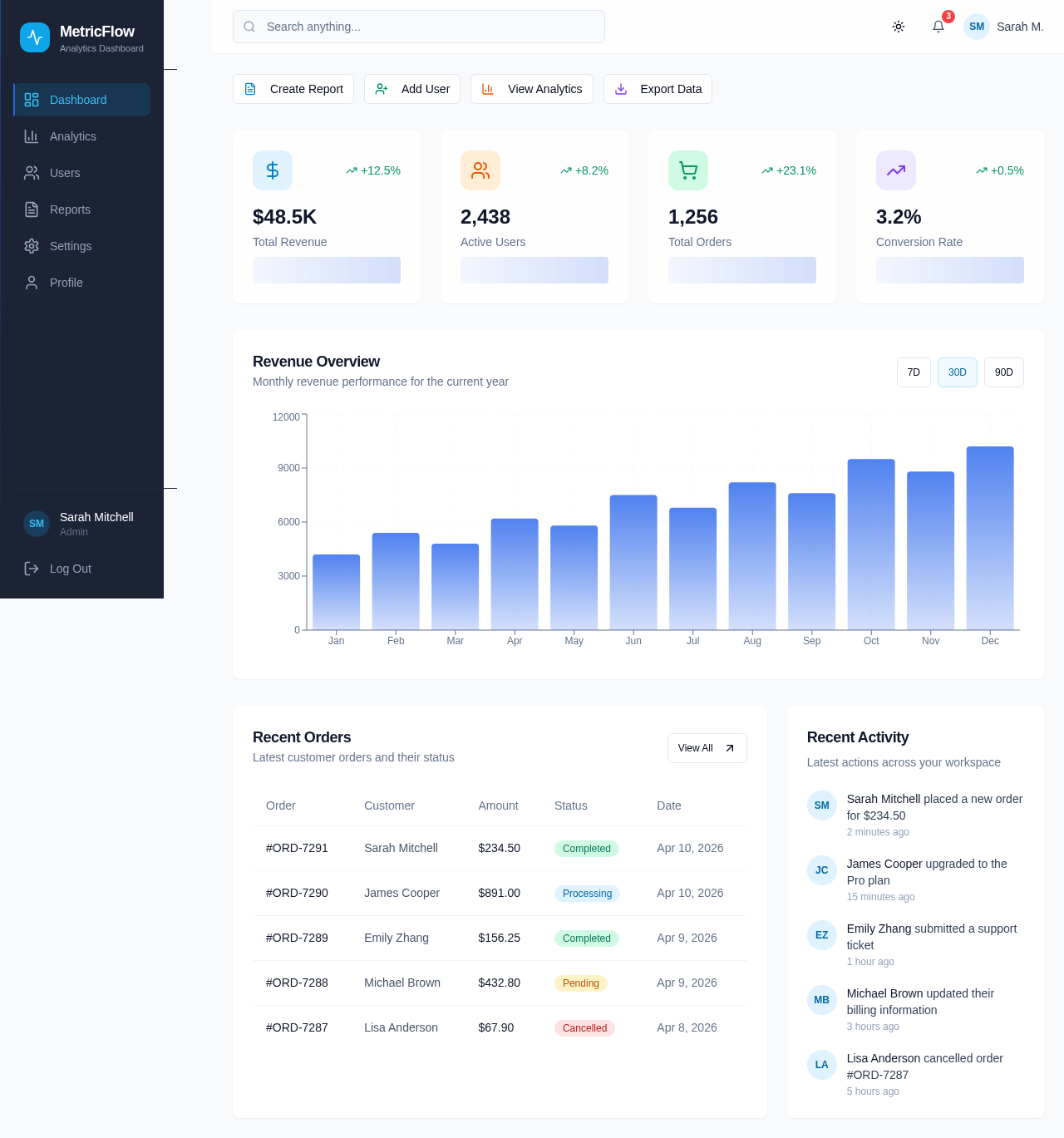Click the Pending status badge
The width and height of the screenshot is (1064, 1138).
(581, 983)
